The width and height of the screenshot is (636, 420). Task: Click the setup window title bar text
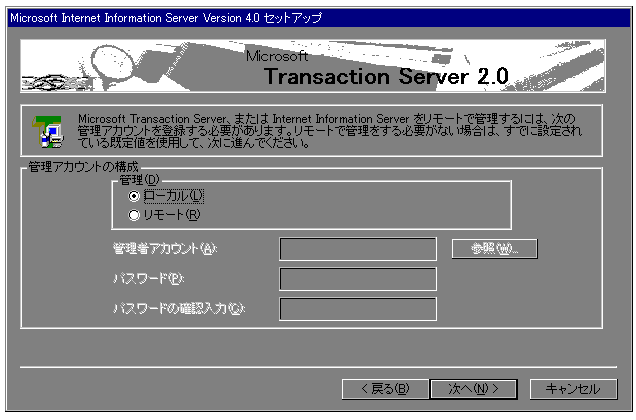point(166,18)
